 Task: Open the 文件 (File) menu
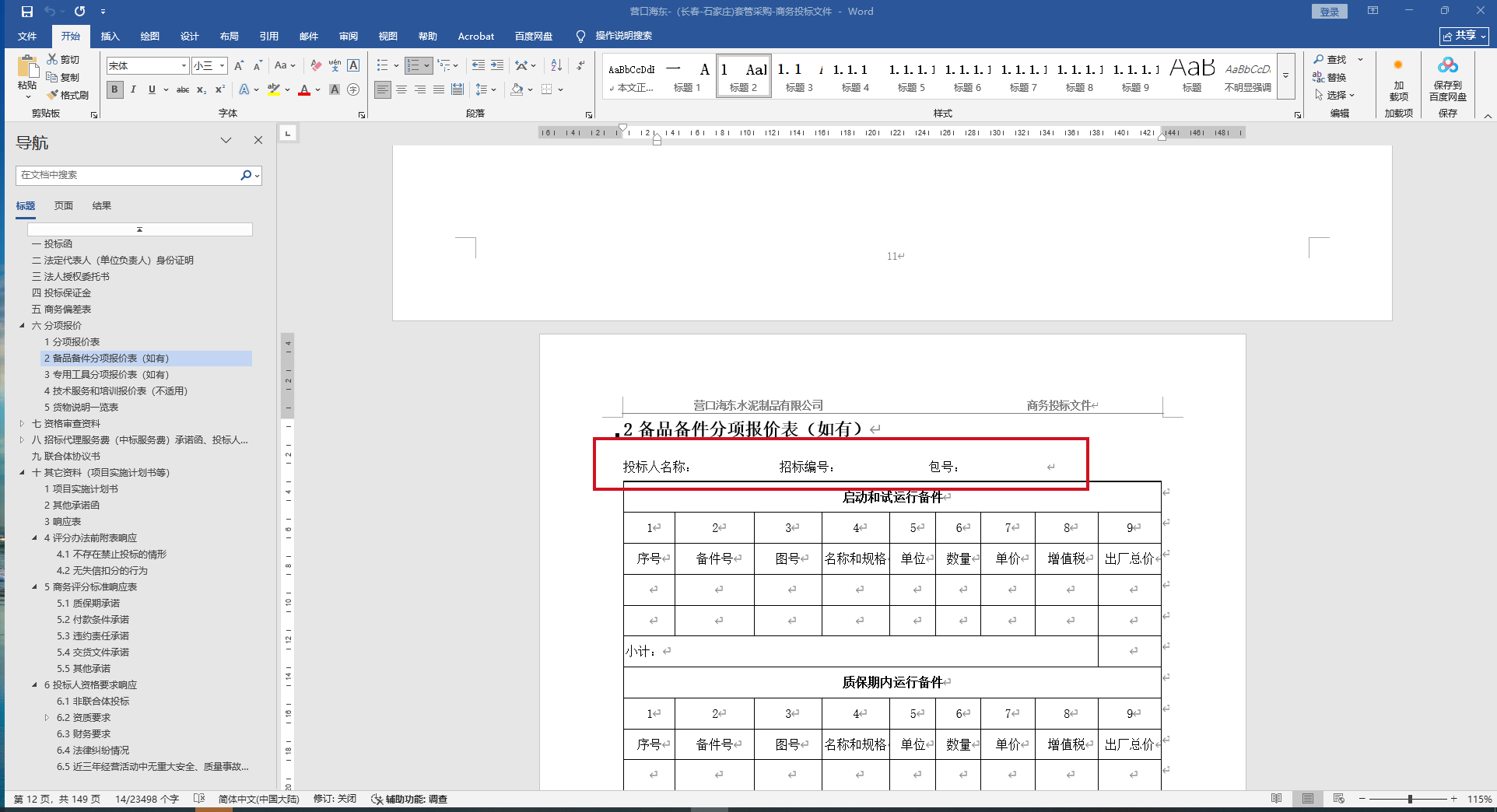(x=27, y=37)
